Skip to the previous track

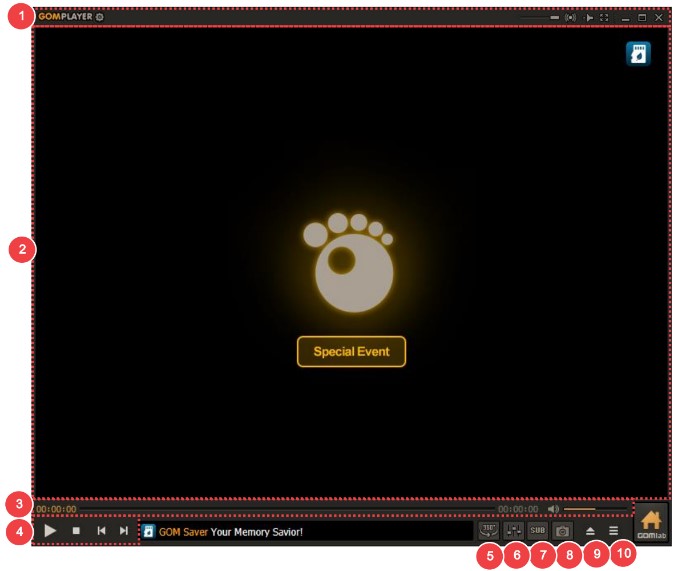pos(101,531)
